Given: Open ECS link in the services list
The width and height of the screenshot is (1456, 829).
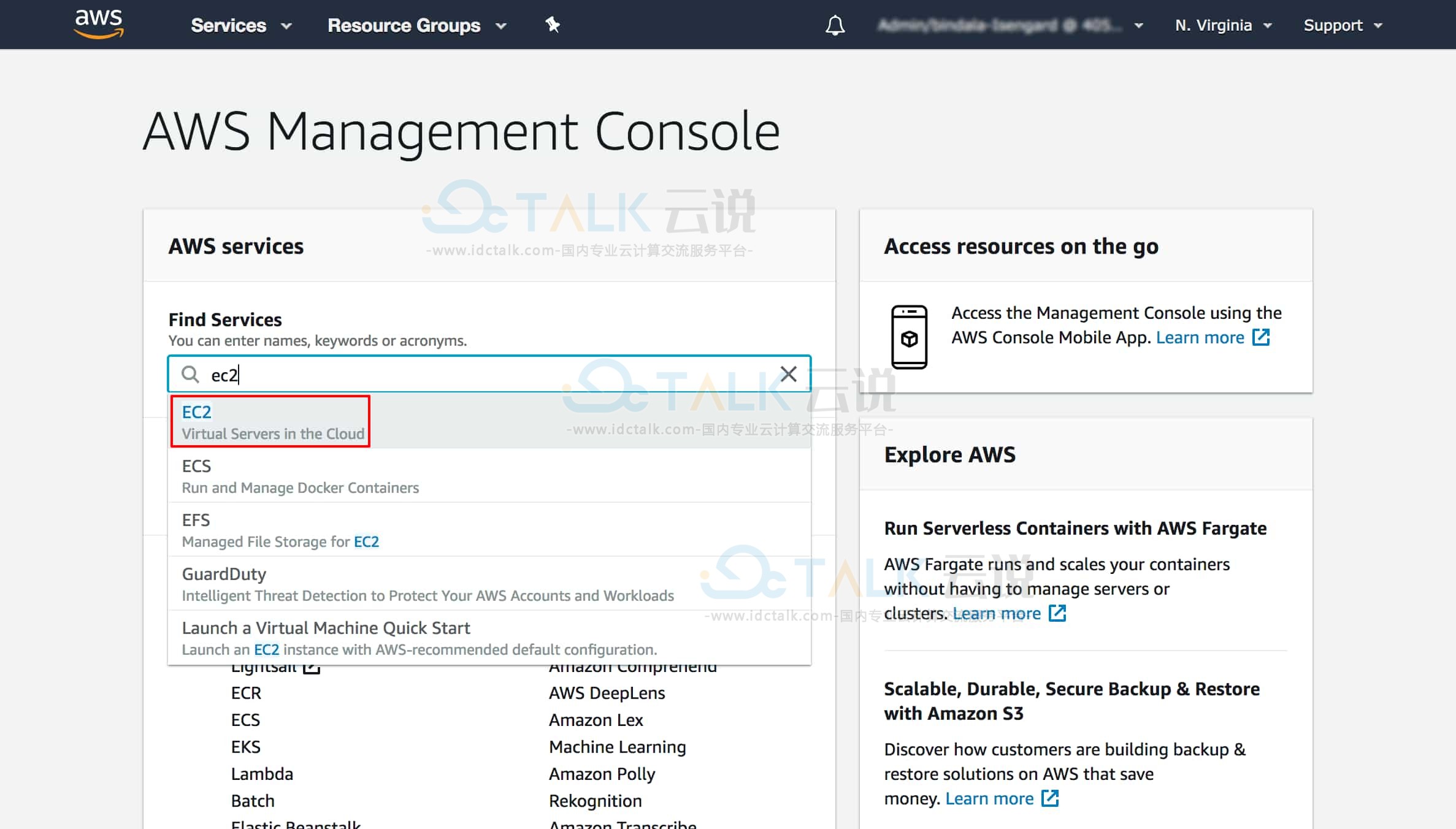Looking at the screenshot, I should tap(245, 720).
